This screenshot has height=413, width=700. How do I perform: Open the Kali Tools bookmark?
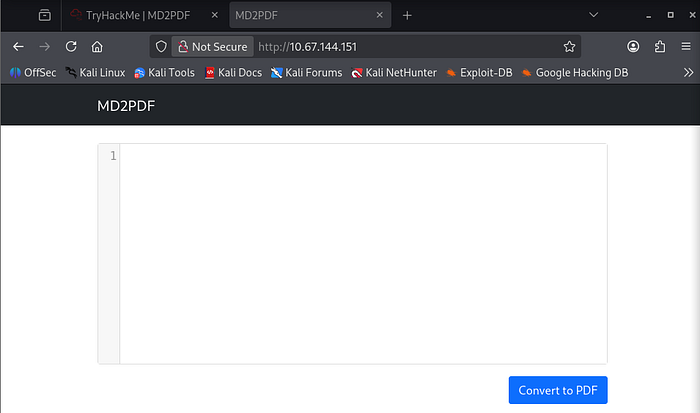click(164, 72)
